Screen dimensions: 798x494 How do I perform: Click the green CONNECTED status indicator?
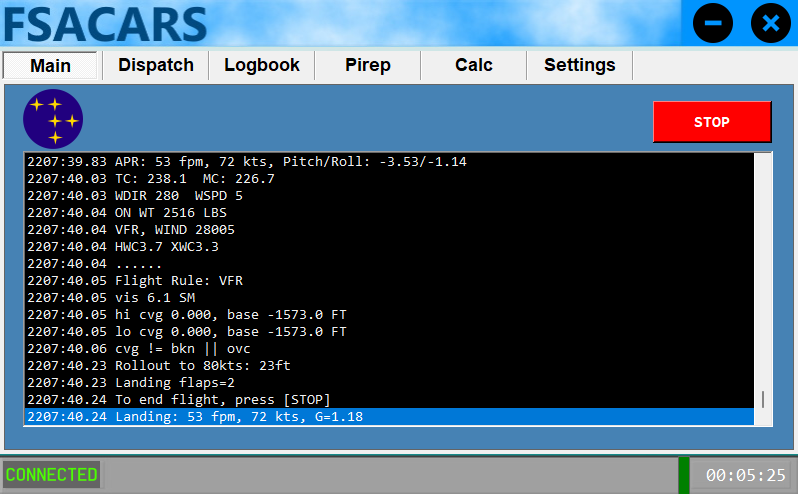(52, 475)
